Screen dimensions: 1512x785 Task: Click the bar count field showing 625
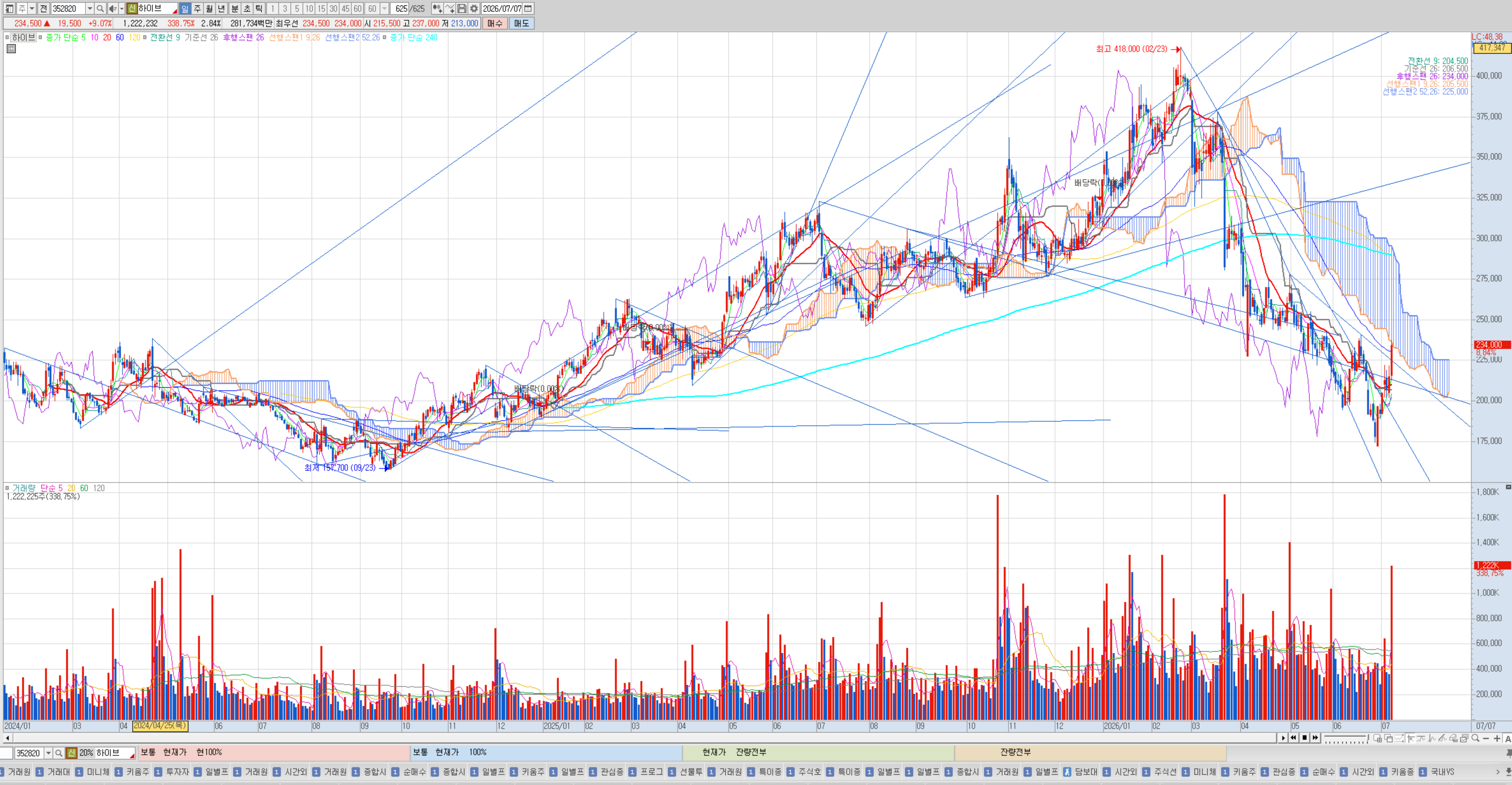[400, 9]
